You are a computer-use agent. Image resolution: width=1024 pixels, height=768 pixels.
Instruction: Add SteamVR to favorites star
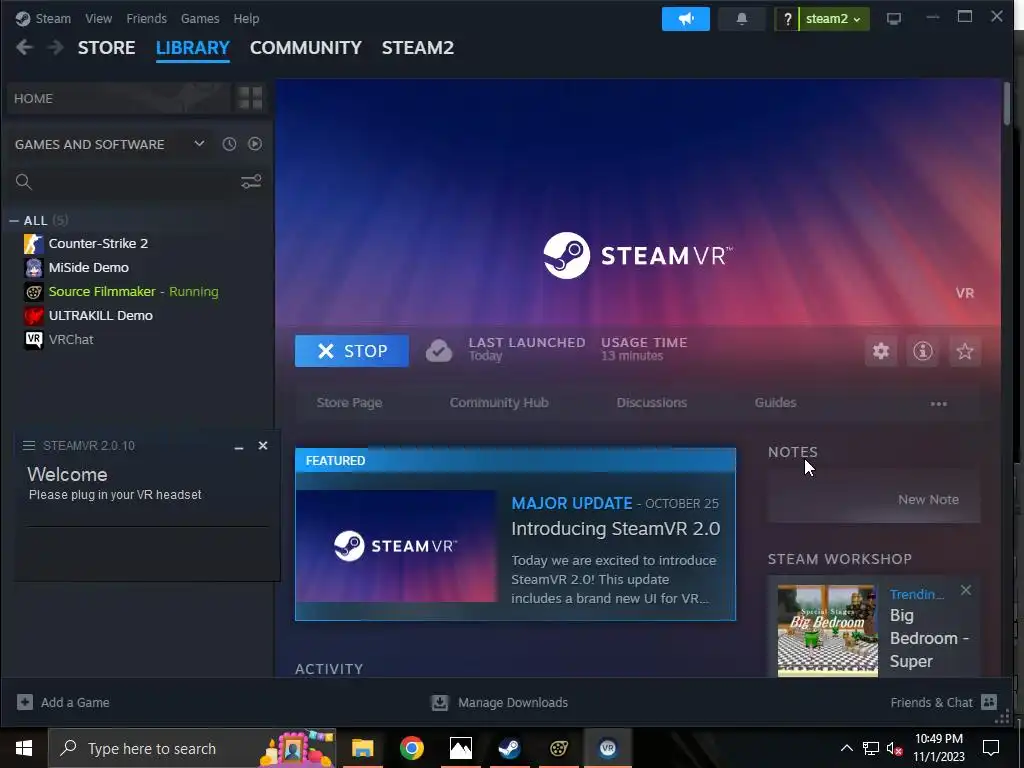click(965, 351)
